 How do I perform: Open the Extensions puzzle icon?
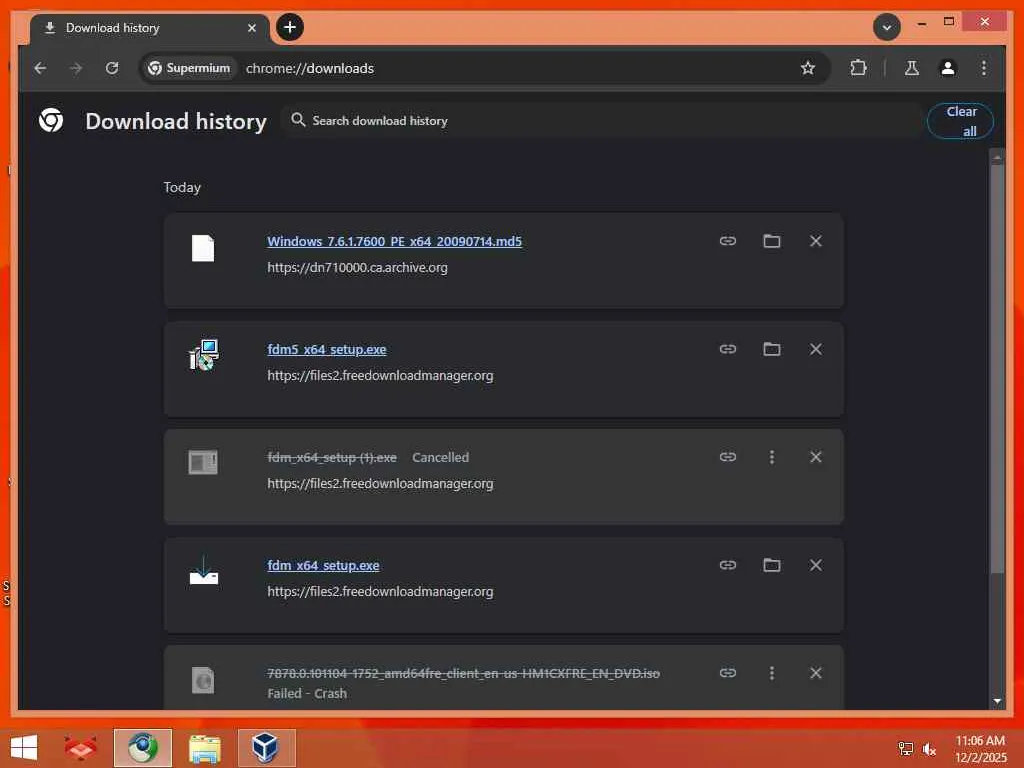858,68
